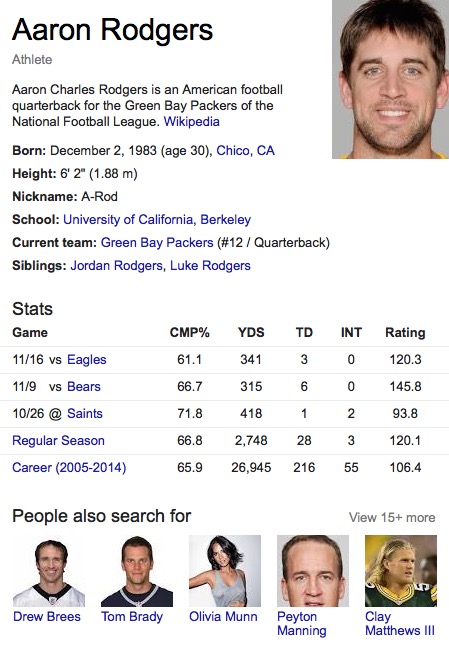This screenshot has width=449, height=651.
Task: Click Clay Matthews III thumbnail image
Action: coord(401,571)
